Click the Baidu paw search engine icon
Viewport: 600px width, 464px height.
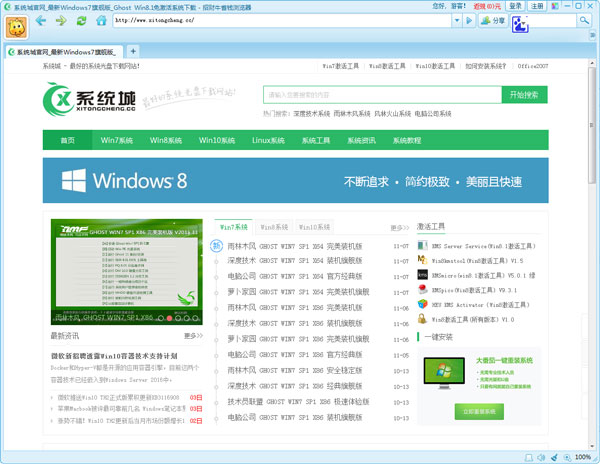pos(520,24)
